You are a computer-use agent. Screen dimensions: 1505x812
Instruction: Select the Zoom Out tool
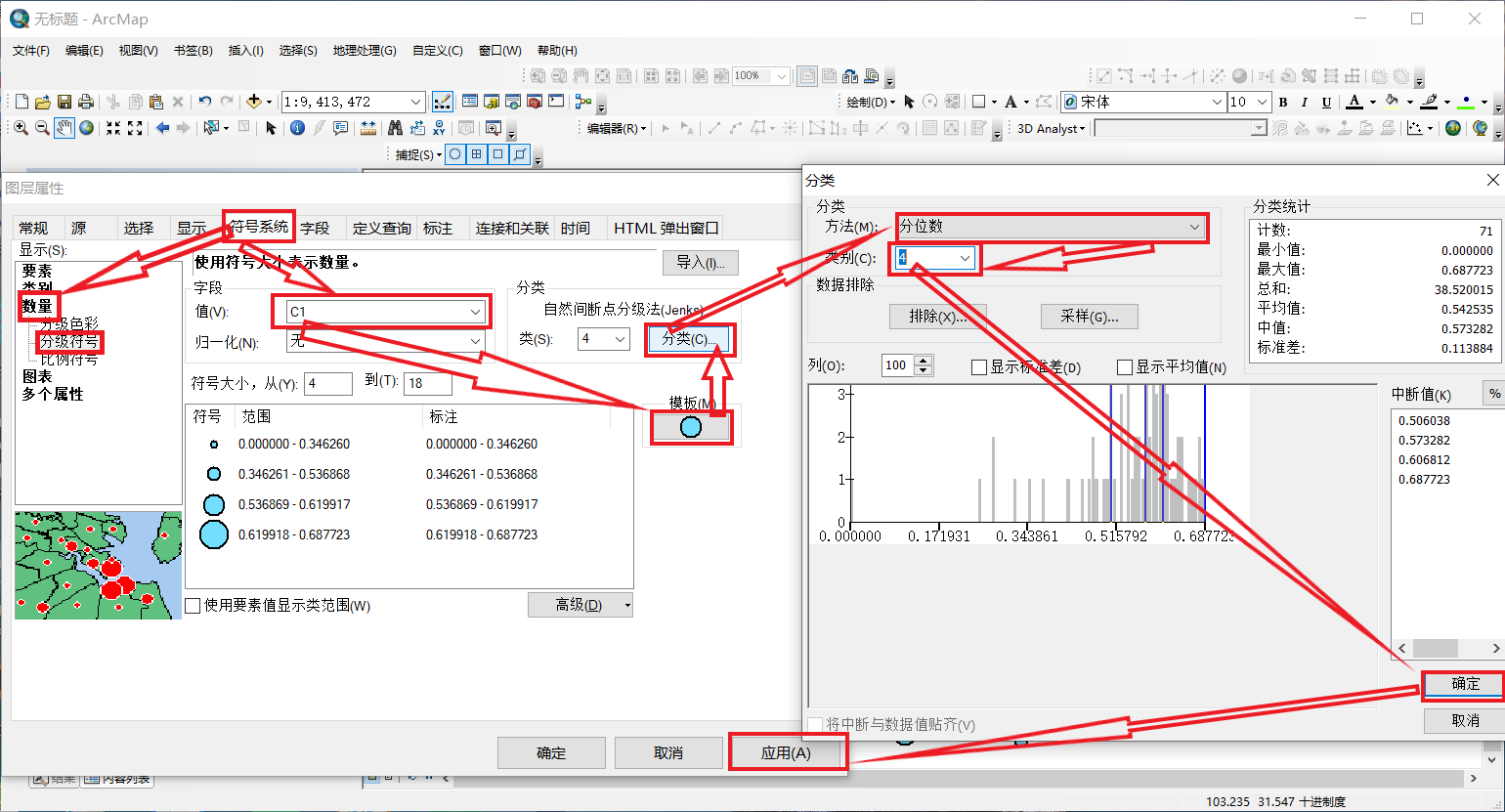coord(42,128)
